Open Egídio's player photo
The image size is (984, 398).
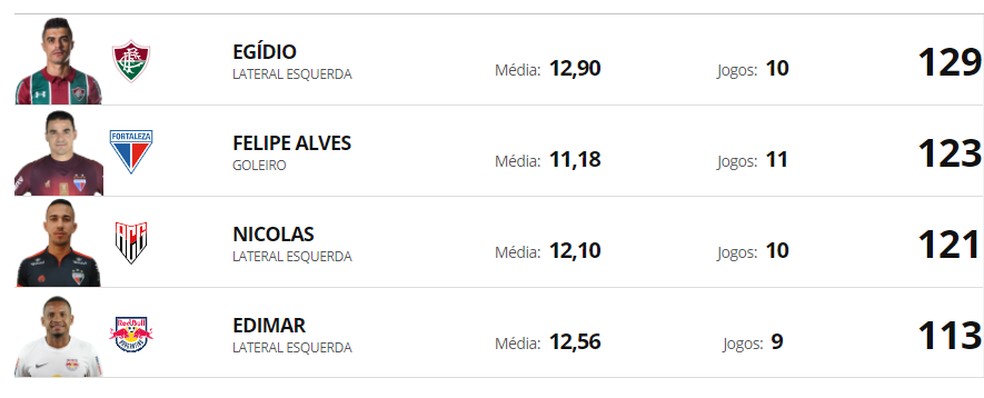click(x=58, y=61)
